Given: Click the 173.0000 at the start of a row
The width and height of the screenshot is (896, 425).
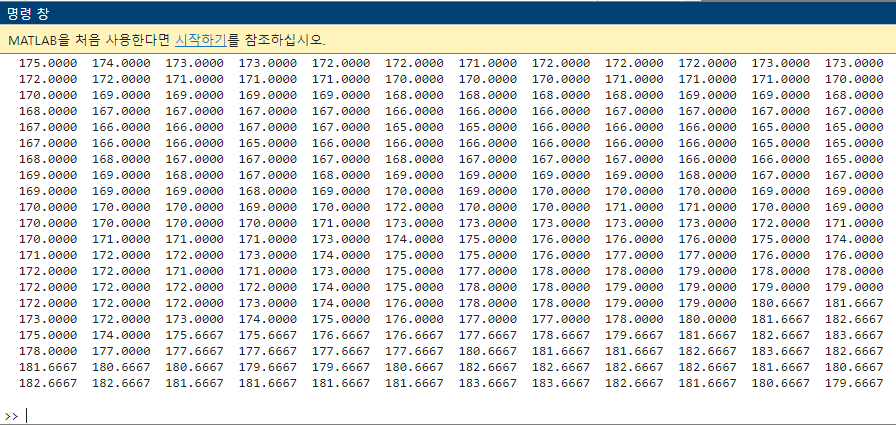Looking at the screenshot, I should point(48,319).
